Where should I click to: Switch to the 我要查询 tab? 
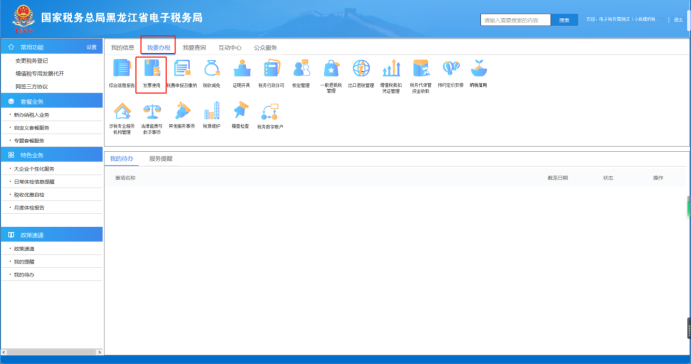point(194,48)
